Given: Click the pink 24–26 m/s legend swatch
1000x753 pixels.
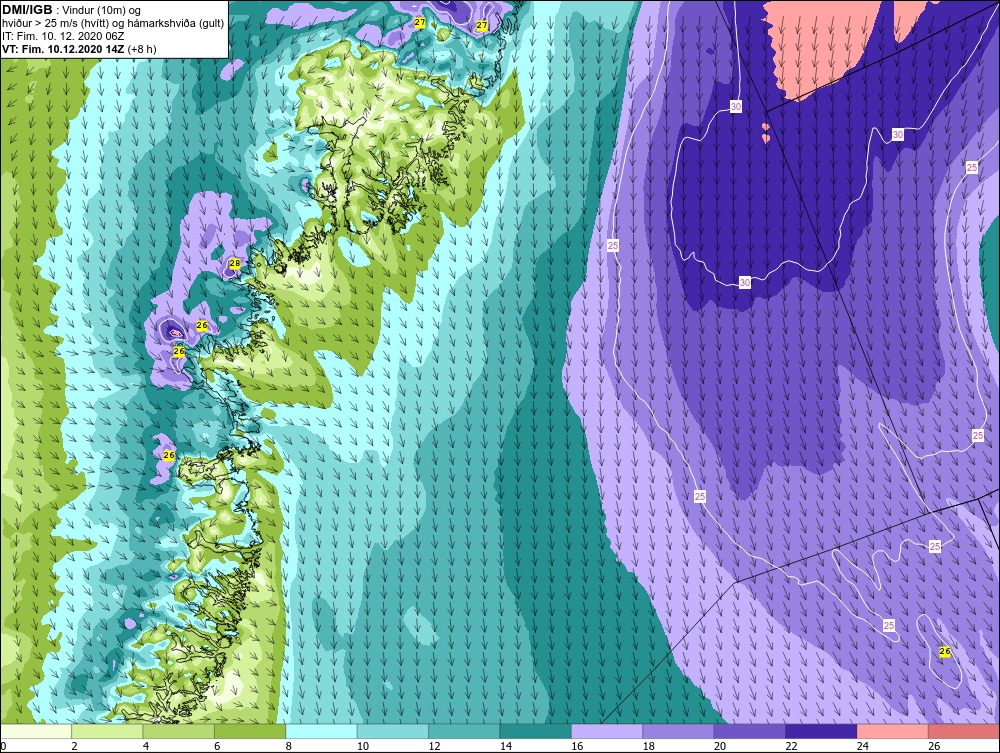Looking at the screenshot, I should [893, 731].
